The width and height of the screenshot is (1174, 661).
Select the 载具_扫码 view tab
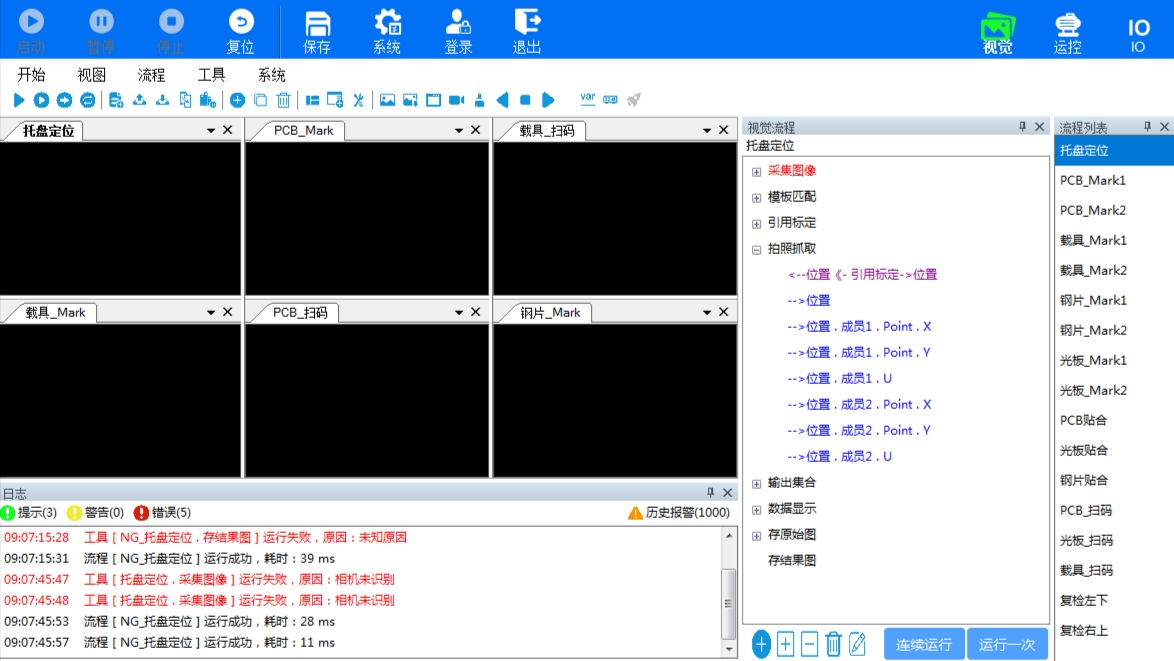pos(547,130)
